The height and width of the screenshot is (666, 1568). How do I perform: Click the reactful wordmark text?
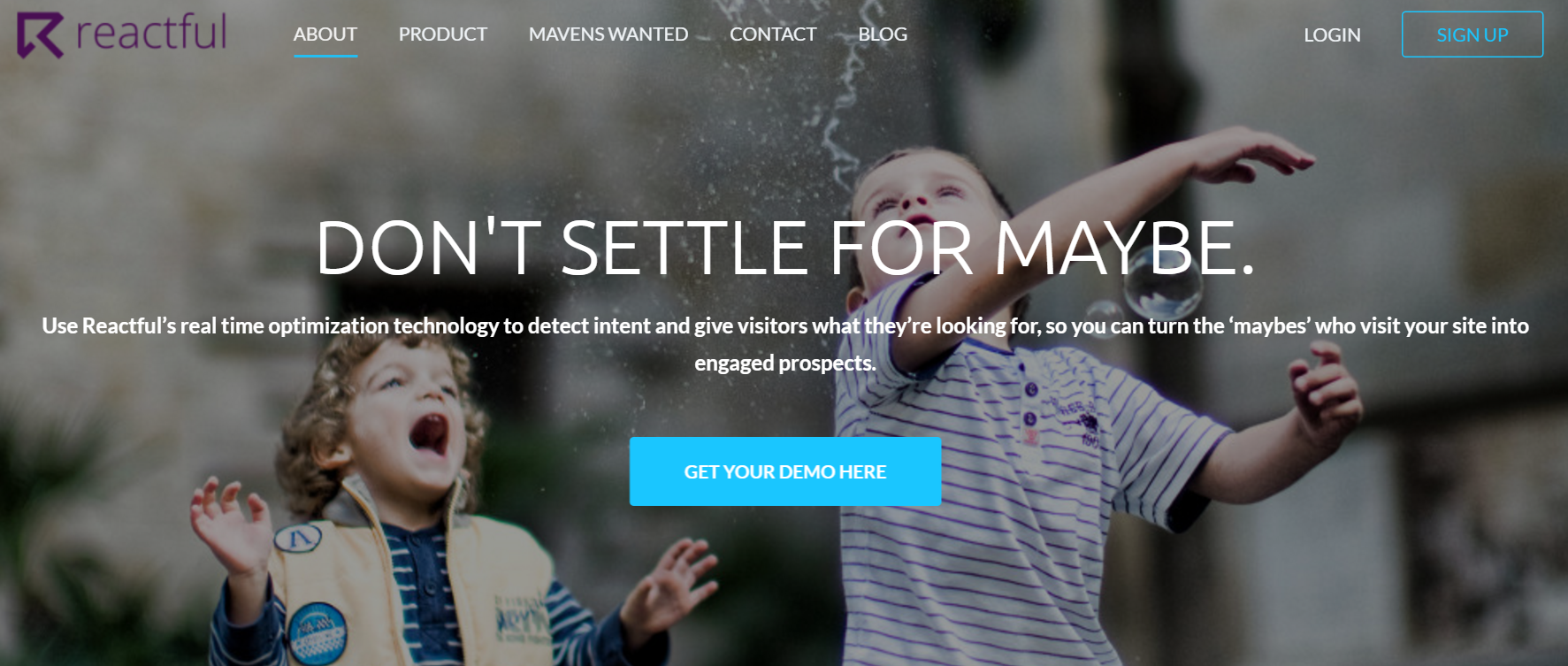pyautogui.click(x=151, y=32)
